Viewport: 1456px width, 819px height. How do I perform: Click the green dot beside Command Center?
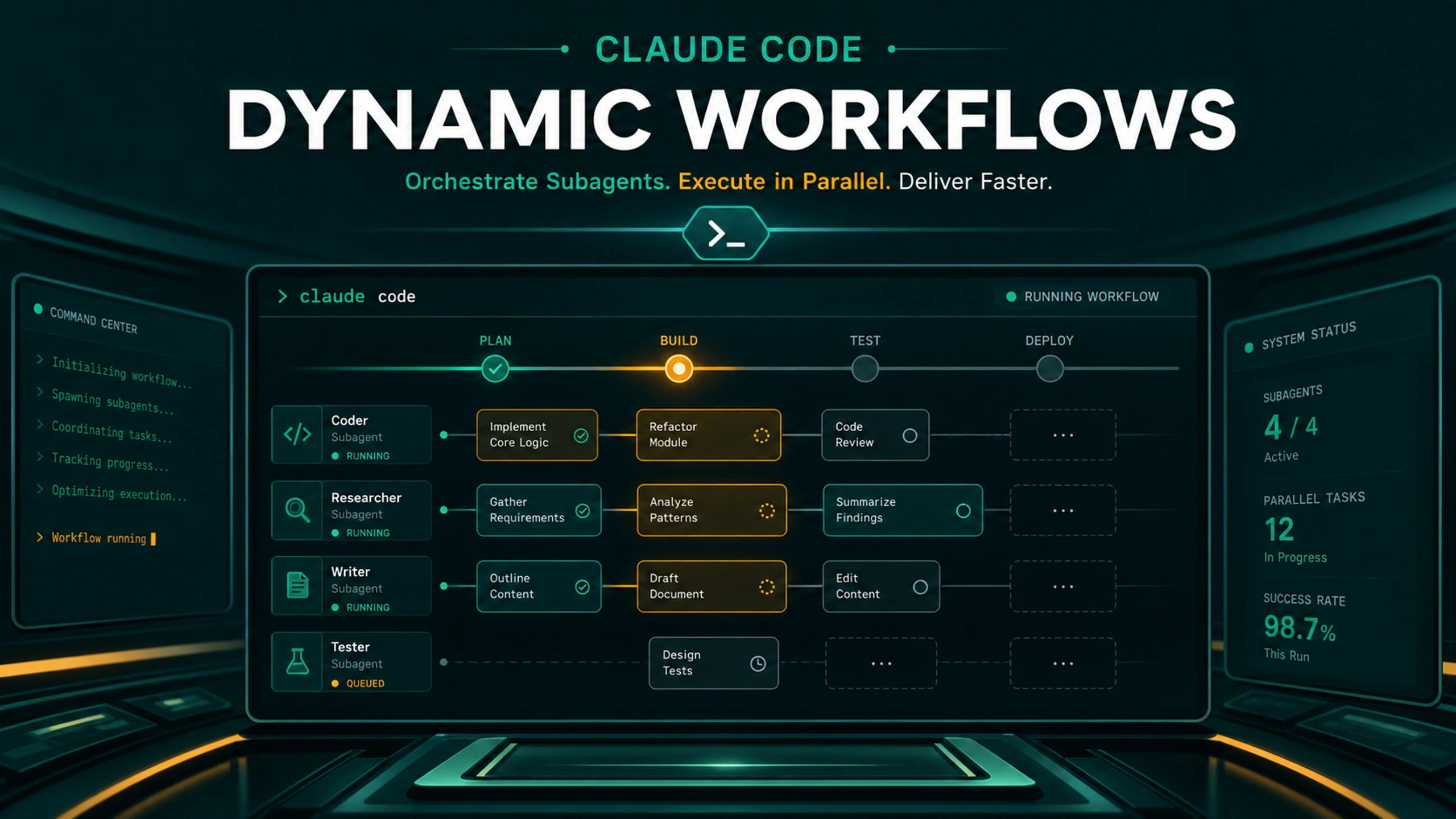pos(38,309)
